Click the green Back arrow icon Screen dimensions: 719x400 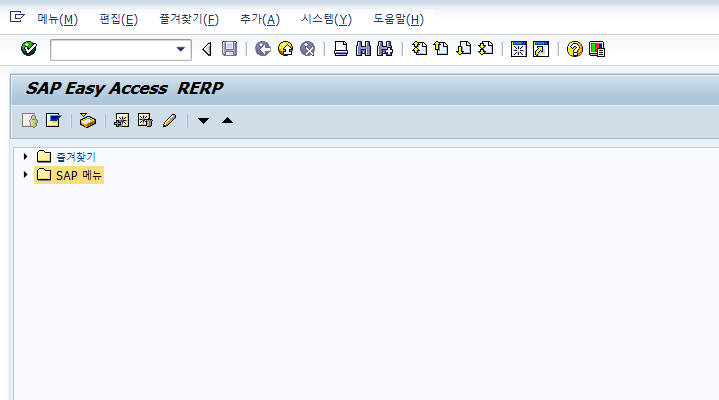[x=263, y=49]
